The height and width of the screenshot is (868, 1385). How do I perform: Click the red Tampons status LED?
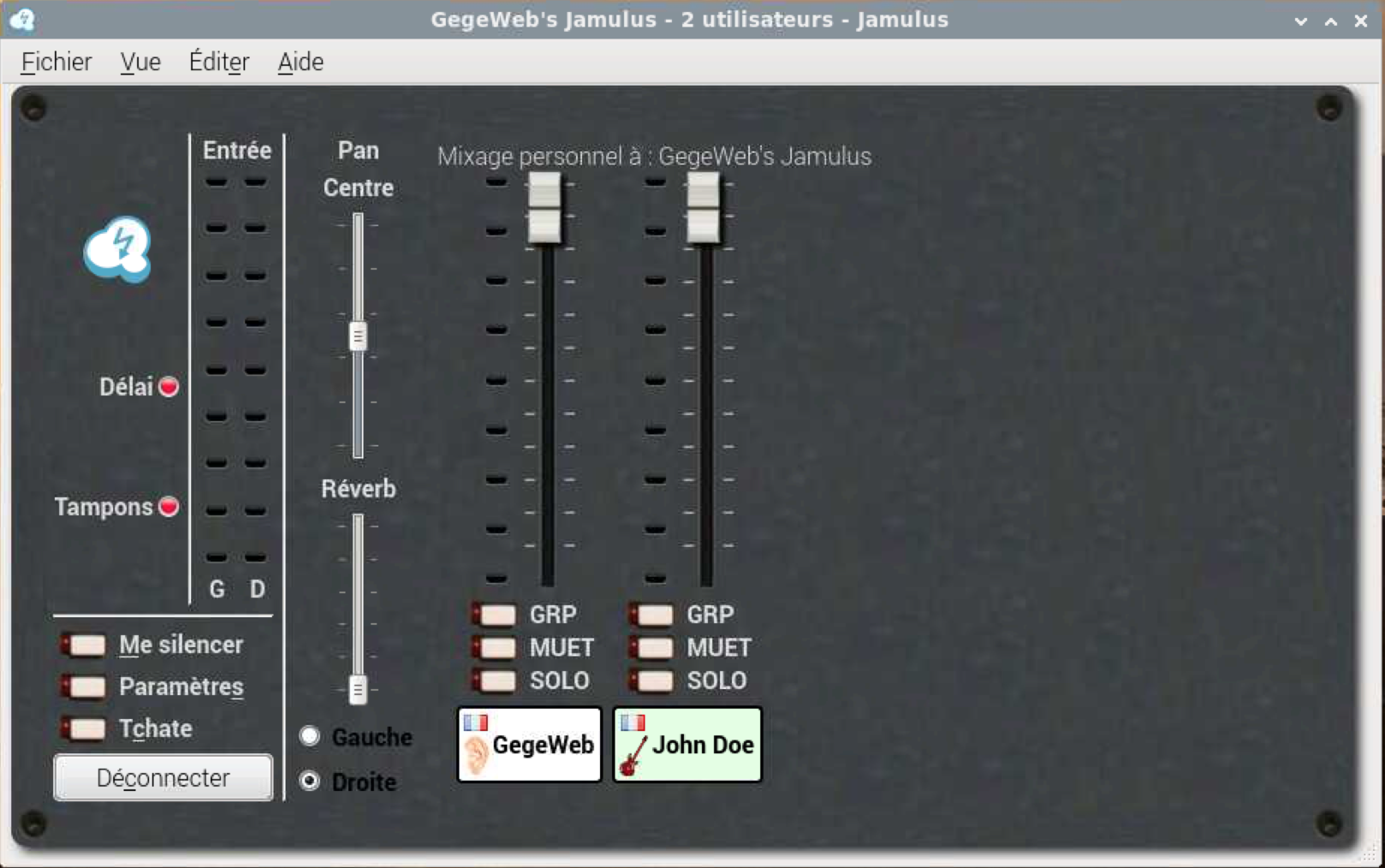point(169,507)
